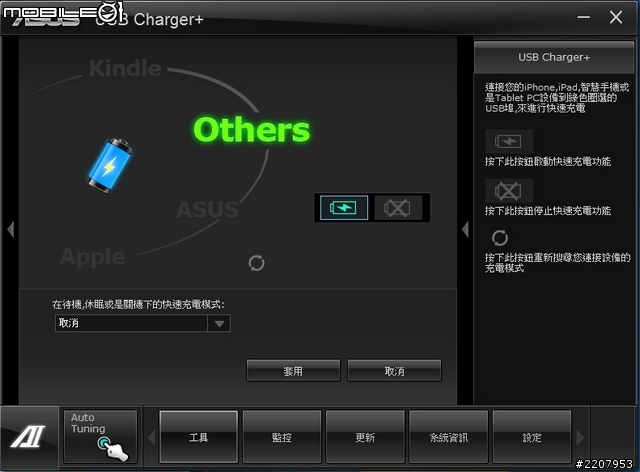This screenshot has width=640, height=472.
Task: Open the standby charging mode dropdown
Action: point(142,323)
